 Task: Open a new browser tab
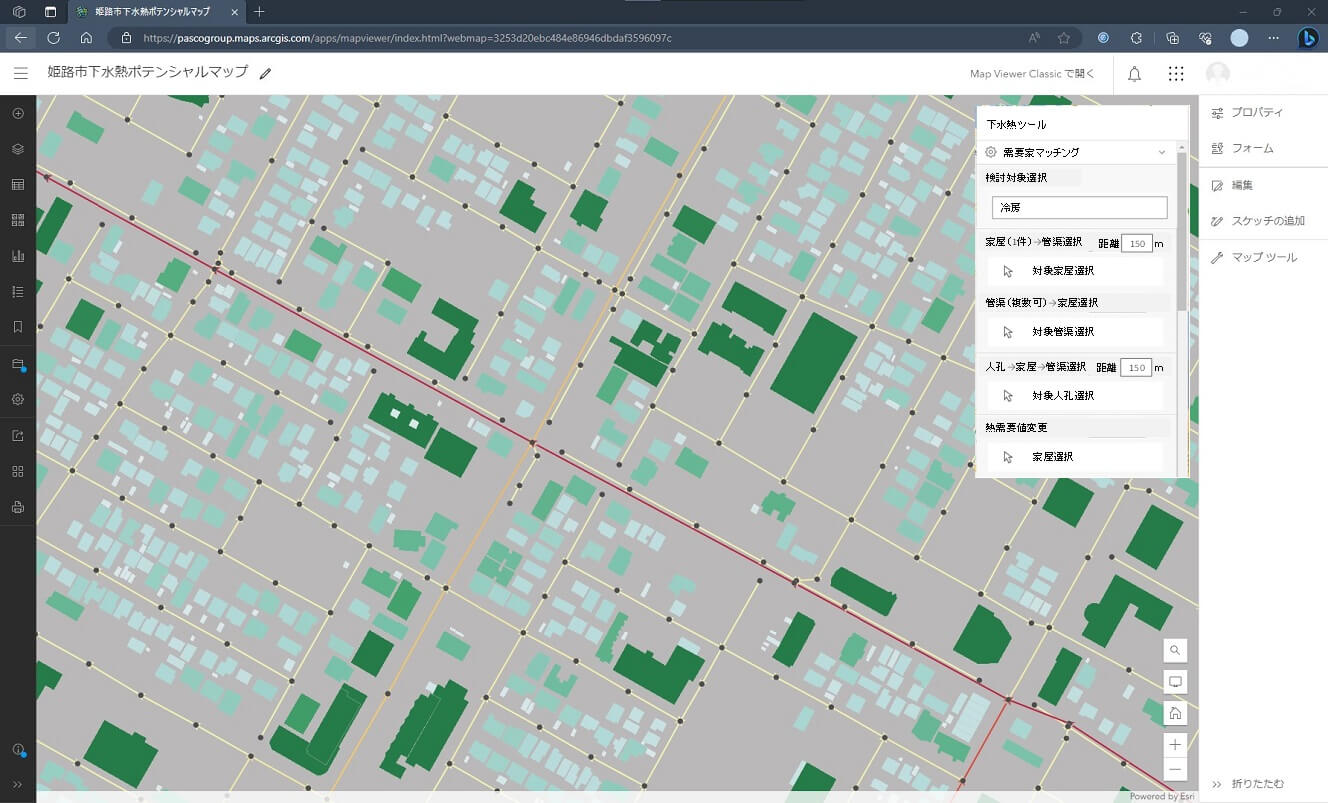[x=259, y=12]
